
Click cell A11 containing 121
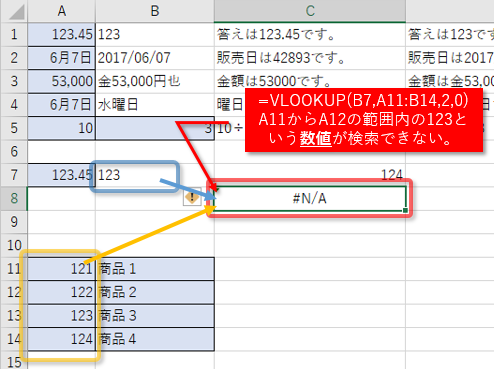click(62, 269)
